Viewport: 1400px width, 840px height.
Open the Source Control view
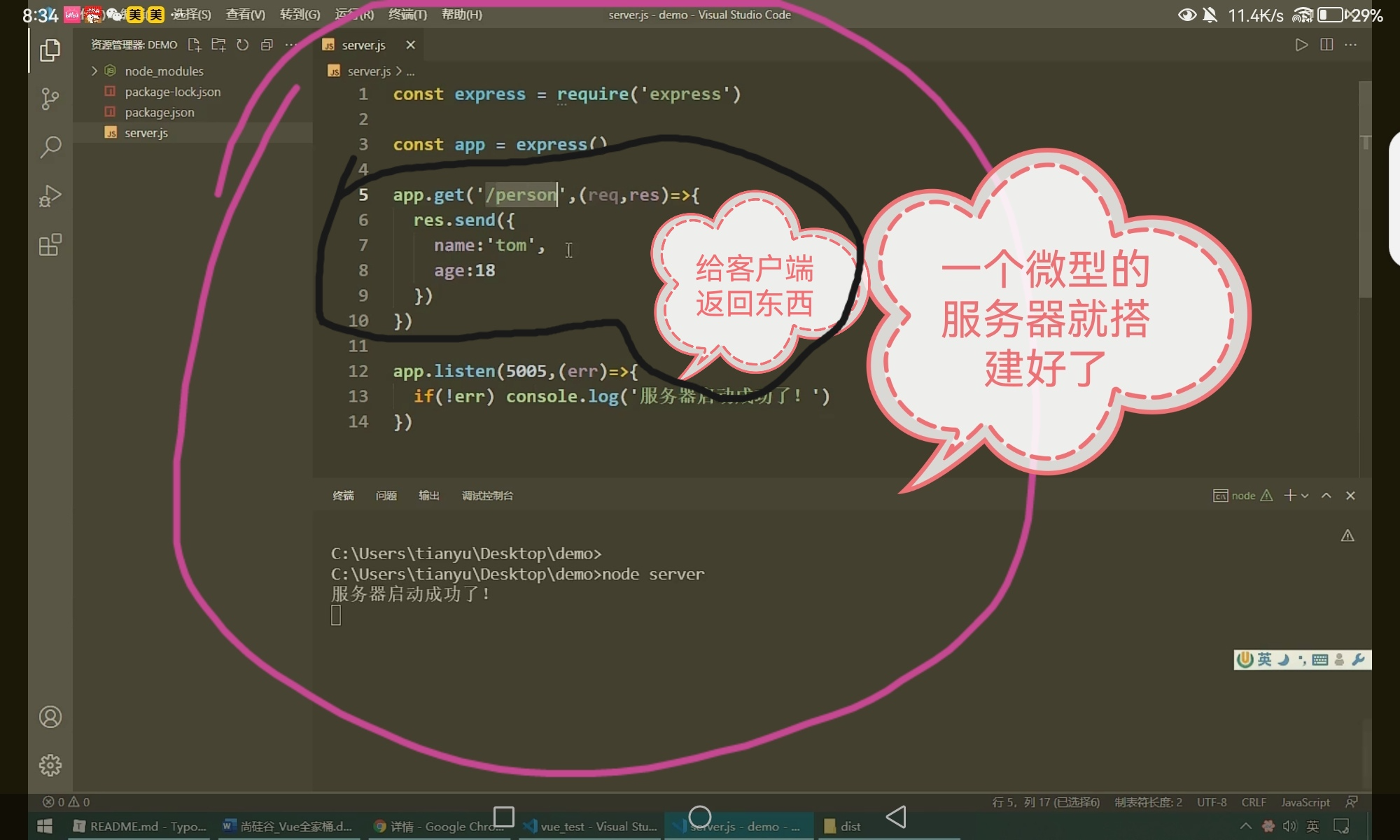[x=50, y=99]
